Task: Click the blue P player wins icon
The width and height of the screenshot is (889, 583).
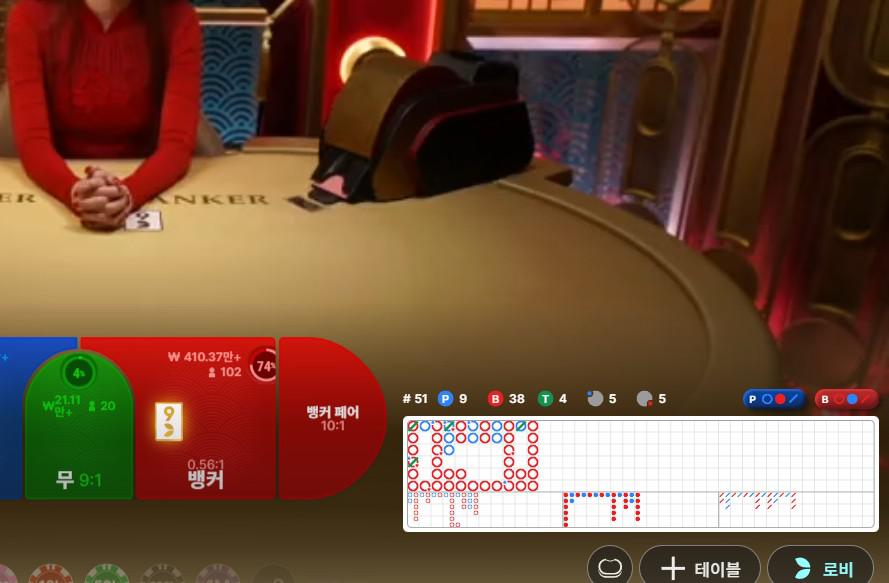Action: [x=446, y=399]
